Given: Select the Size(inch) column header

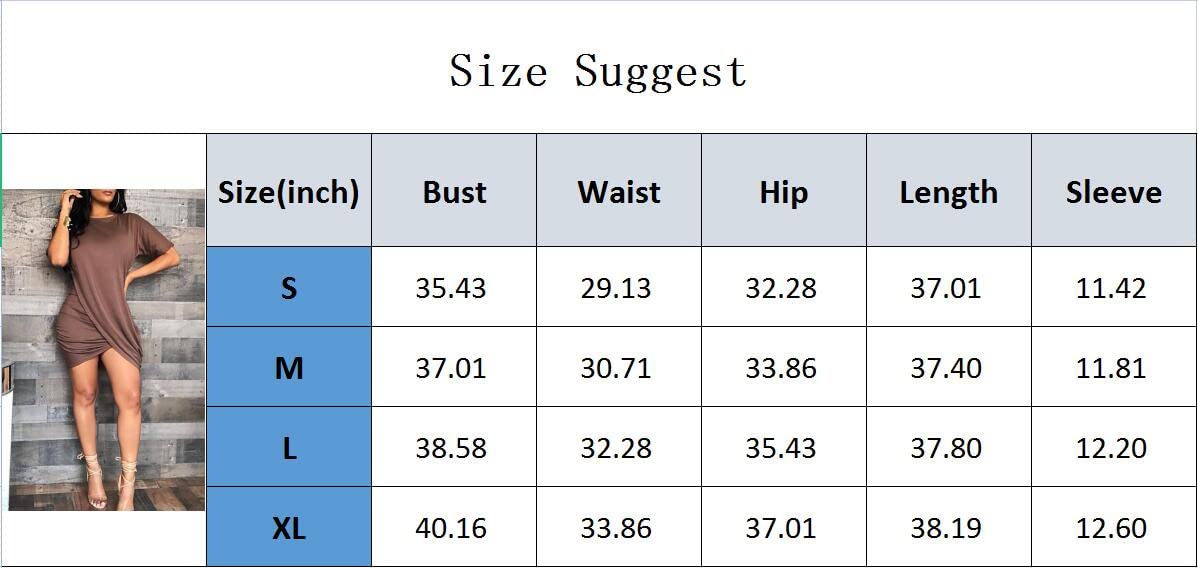Looking at the screenshot, I should pos(288,192).
